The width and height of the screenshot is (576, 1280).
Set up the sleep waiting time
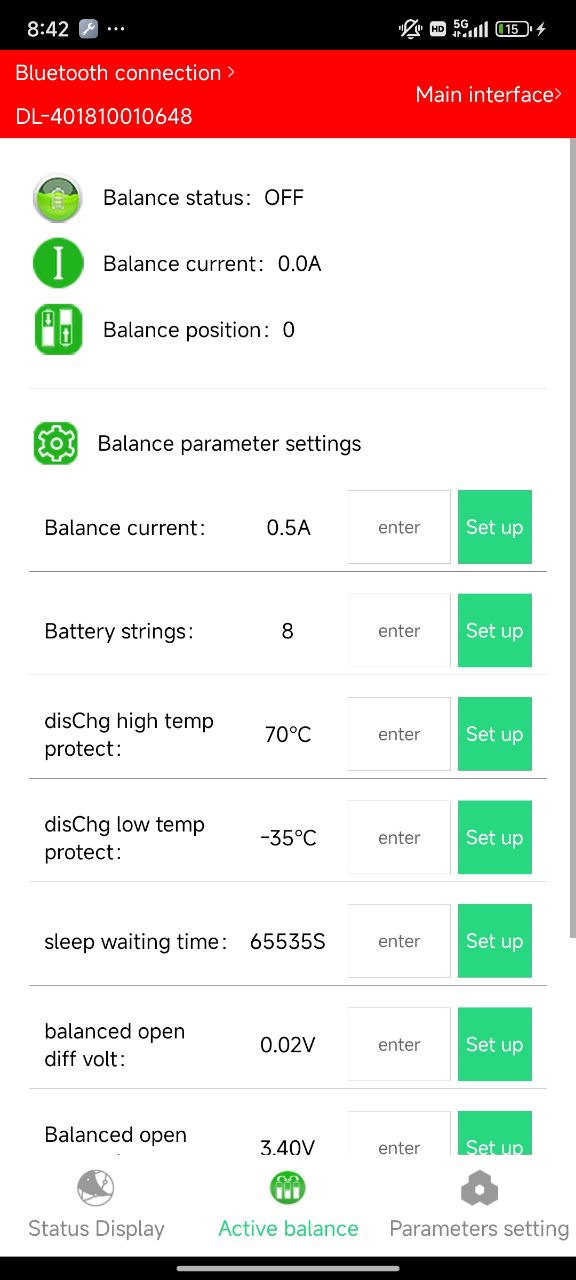point(495,941)
